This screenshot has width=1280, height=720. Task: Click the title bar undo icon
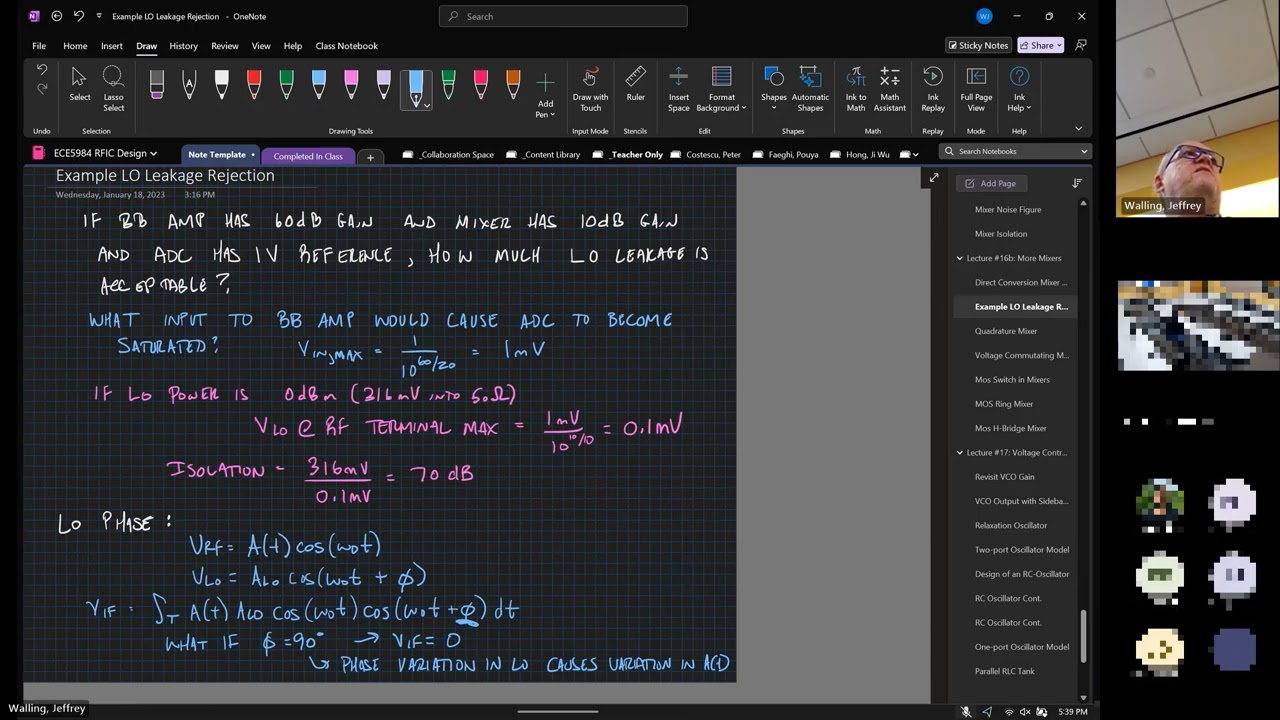(78, 16)
